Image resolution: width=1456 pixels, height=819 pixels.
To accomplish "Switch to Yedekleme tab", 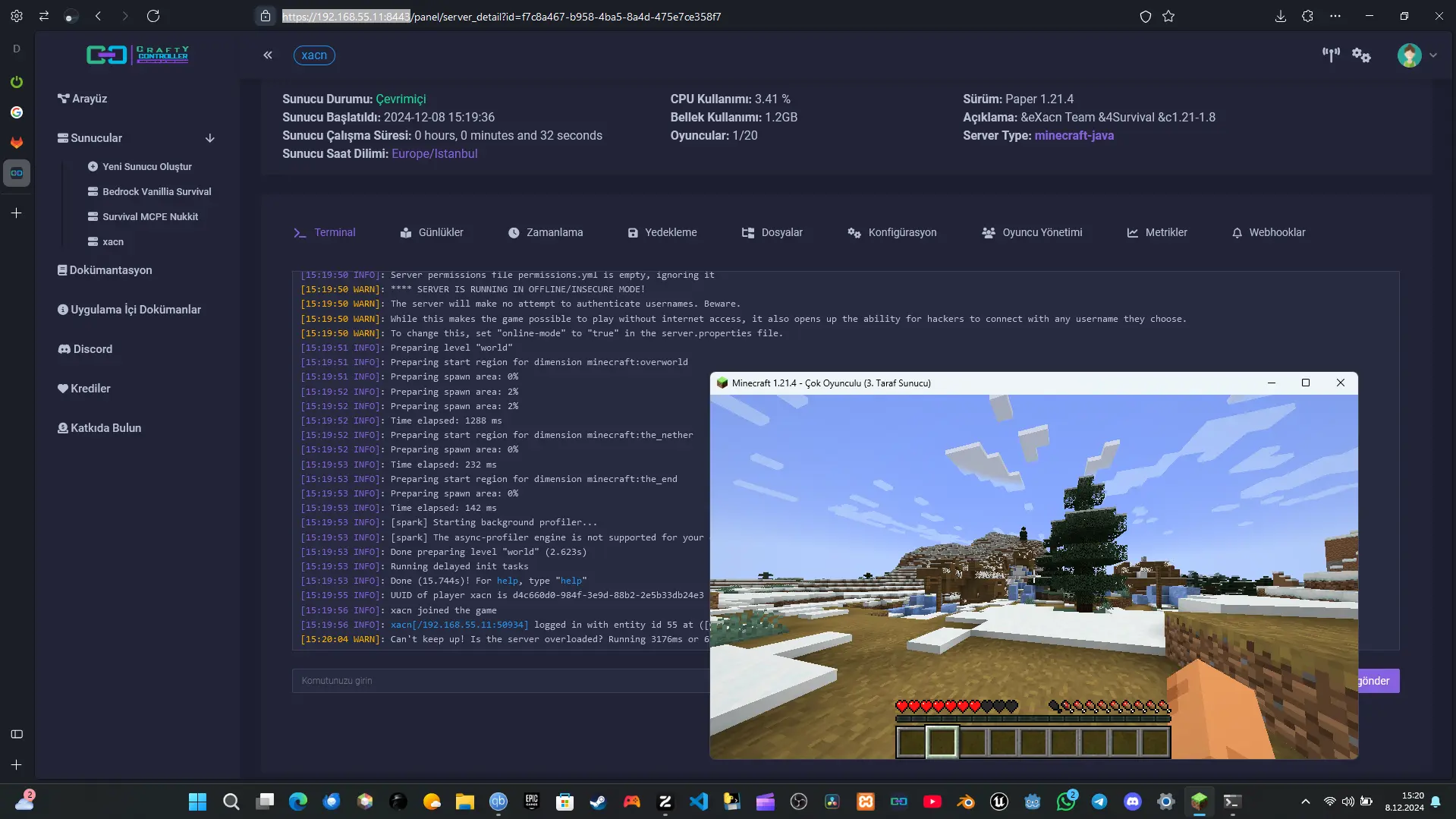I will coord(662,232).
